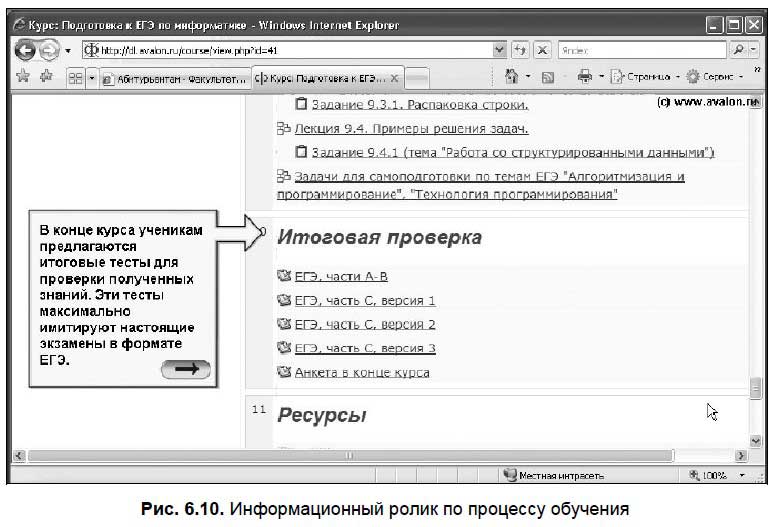776x527 pixels.
Task: Open the search provider dropdown arrow
Action: point(753,49)
